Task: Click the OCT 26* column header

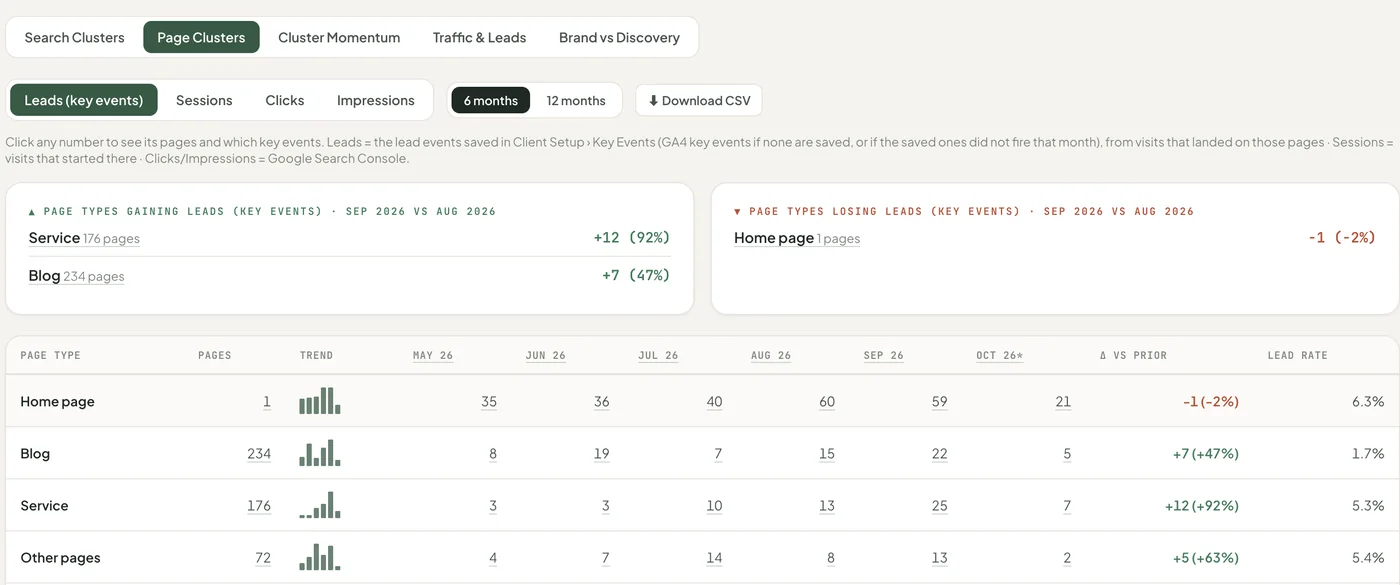Action: (x=1000, y=355)
